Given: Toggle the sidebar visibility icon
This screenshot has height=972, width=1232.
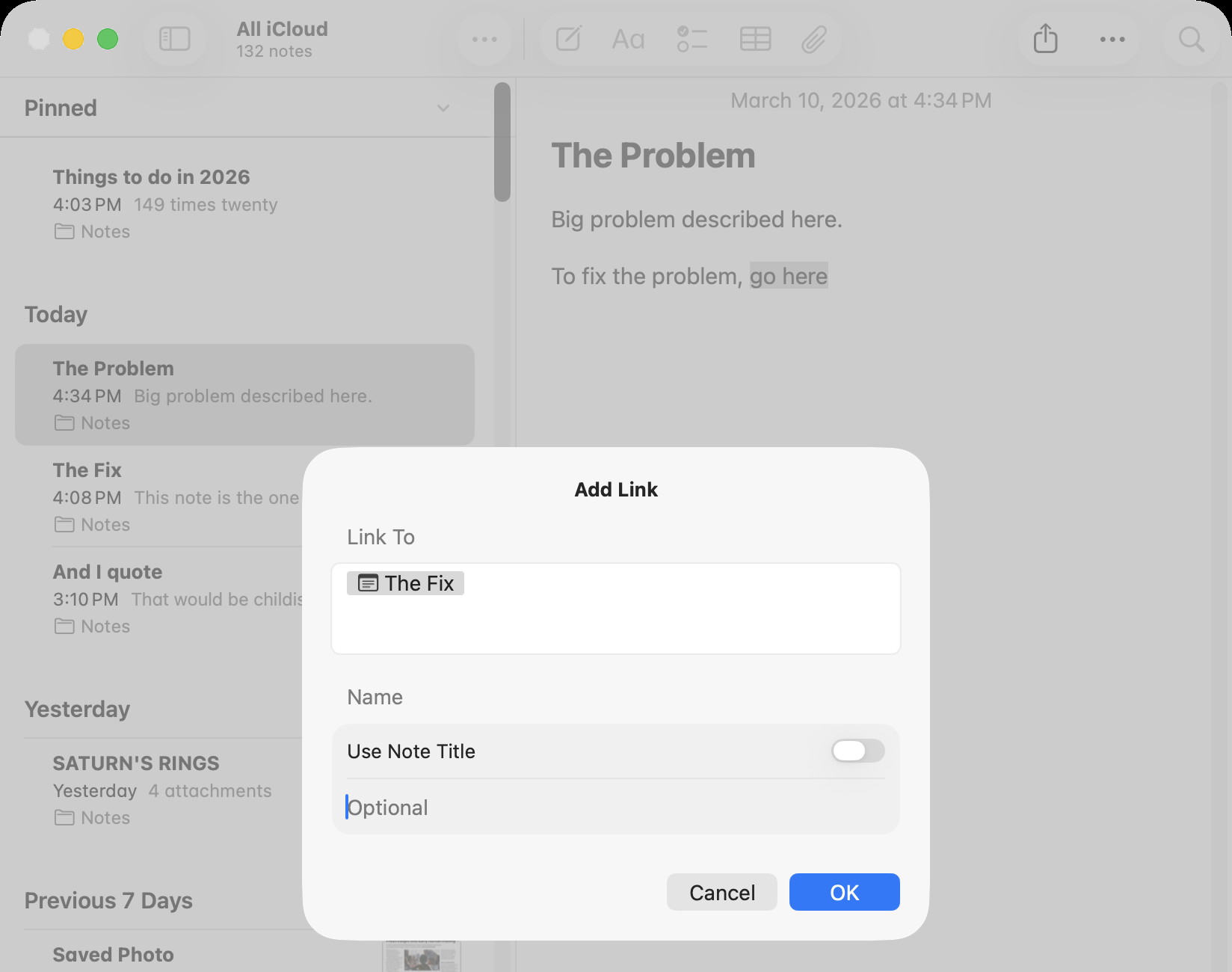Looking at the screenshot, I should pyautogui.click(x=175, y=39).
